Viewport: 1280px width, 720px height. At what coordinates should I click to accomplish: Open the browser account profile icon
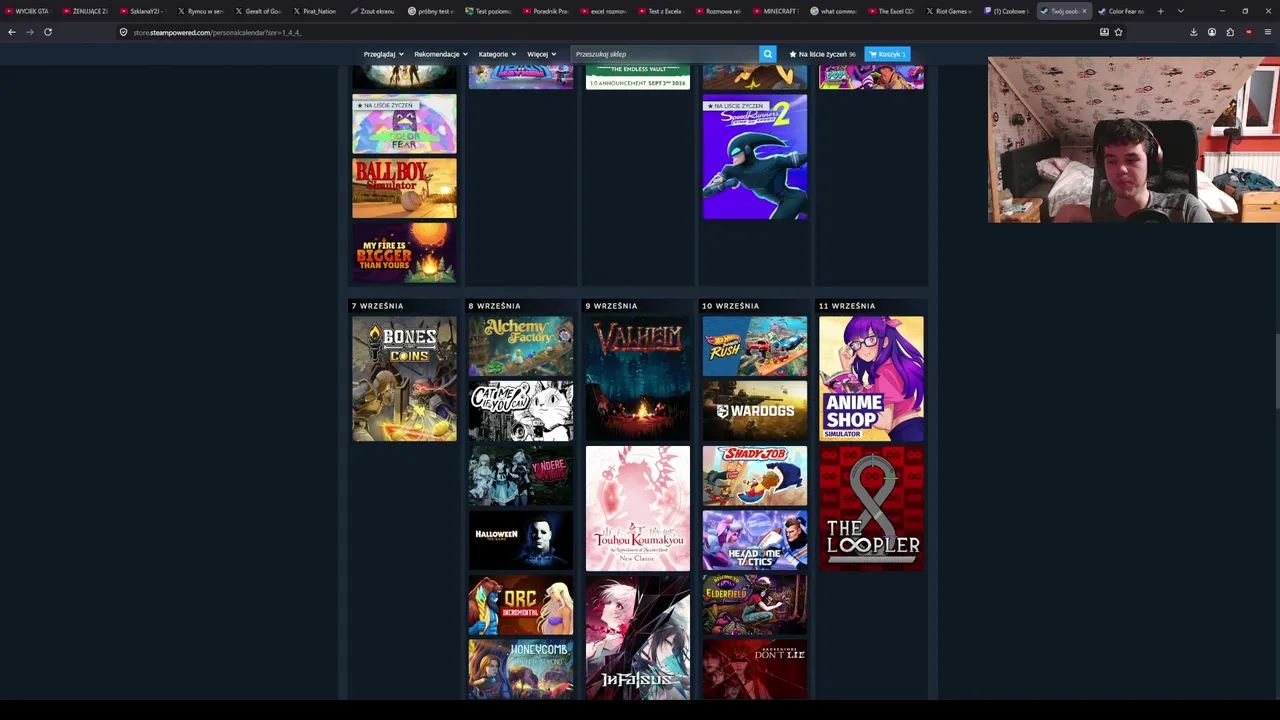click(x=1211, y=32)
